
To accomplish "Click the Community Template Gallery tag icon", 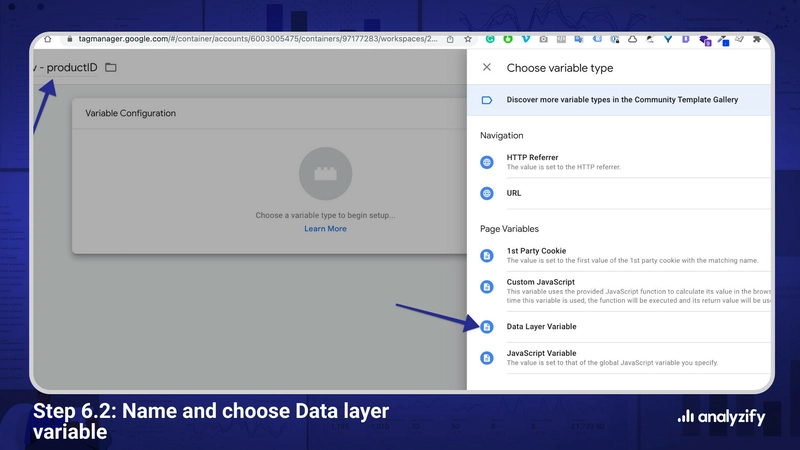I will [487, 100].
